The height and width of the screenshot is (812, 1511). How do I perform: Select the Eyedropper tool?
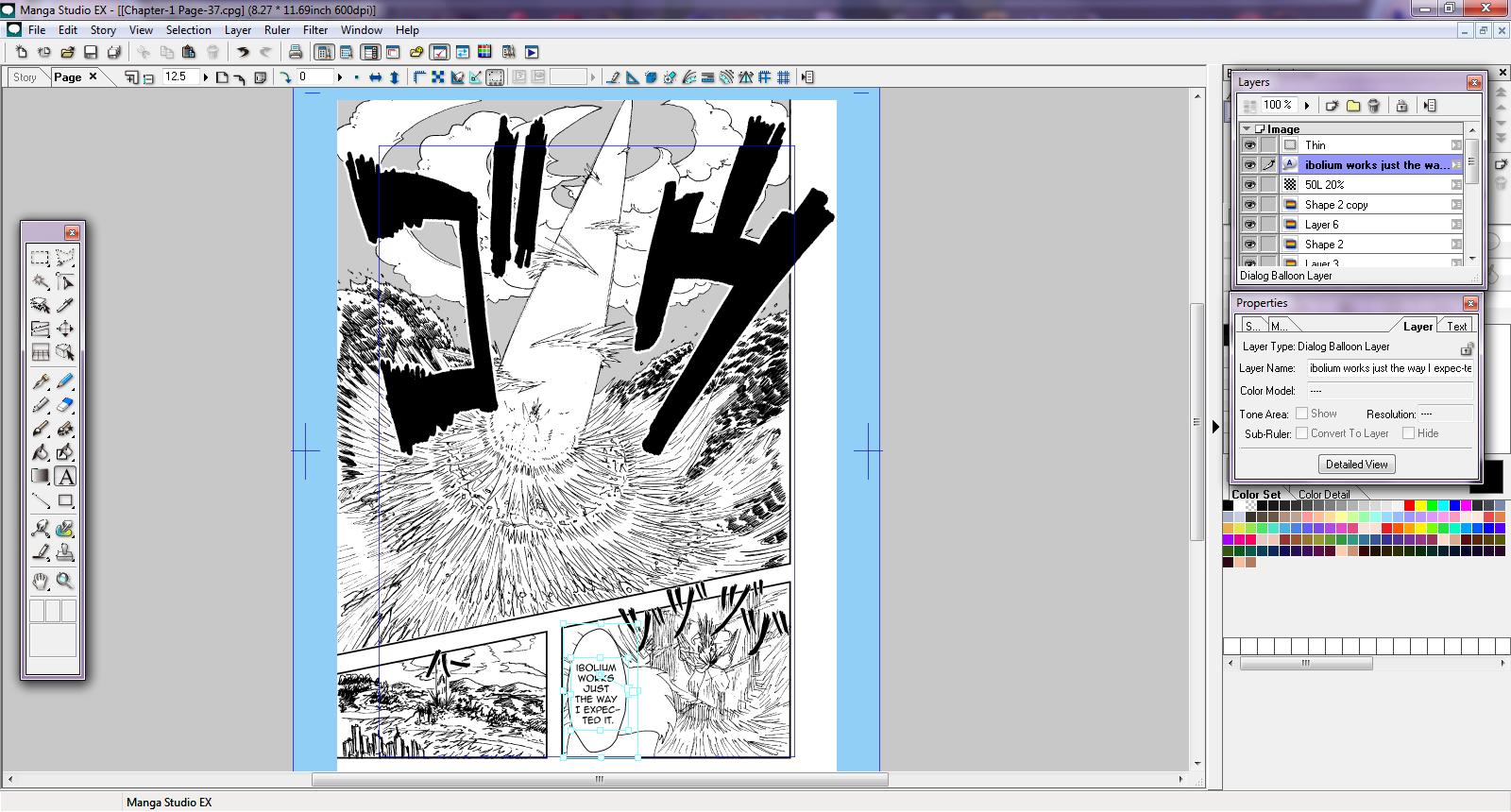[65, 305]
